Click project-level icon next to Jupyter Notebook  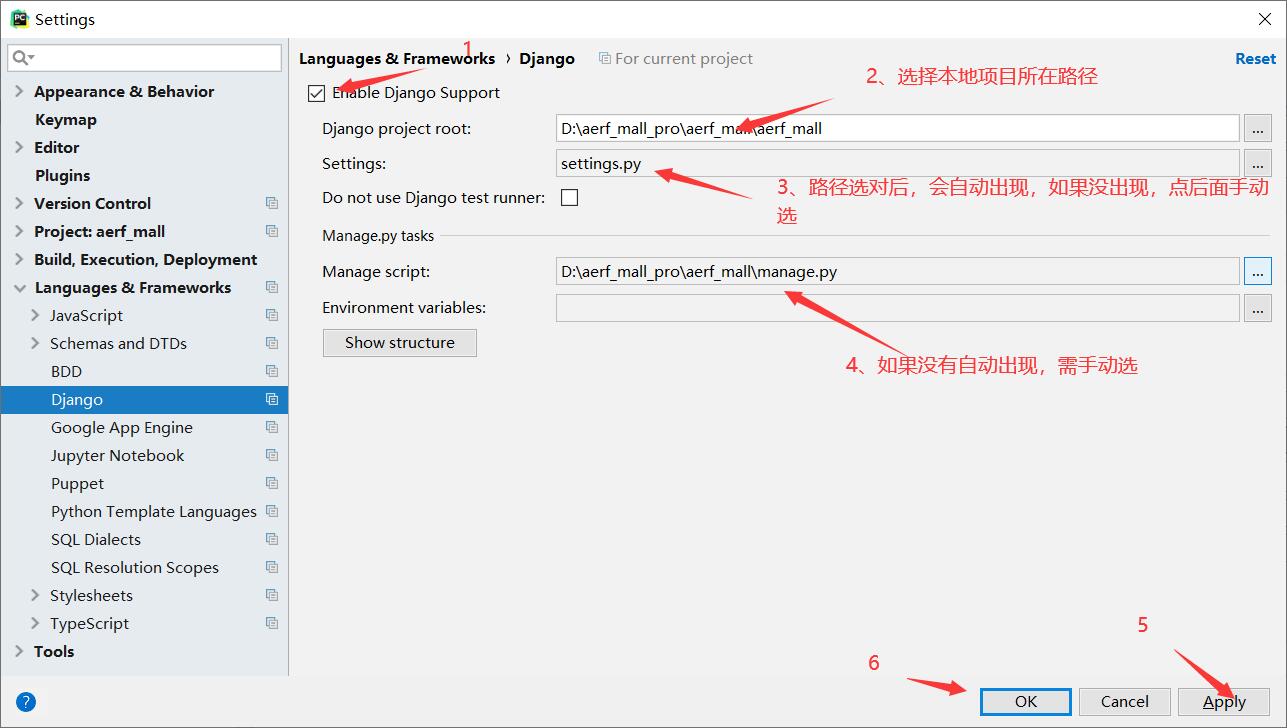[x=271, y=455]
